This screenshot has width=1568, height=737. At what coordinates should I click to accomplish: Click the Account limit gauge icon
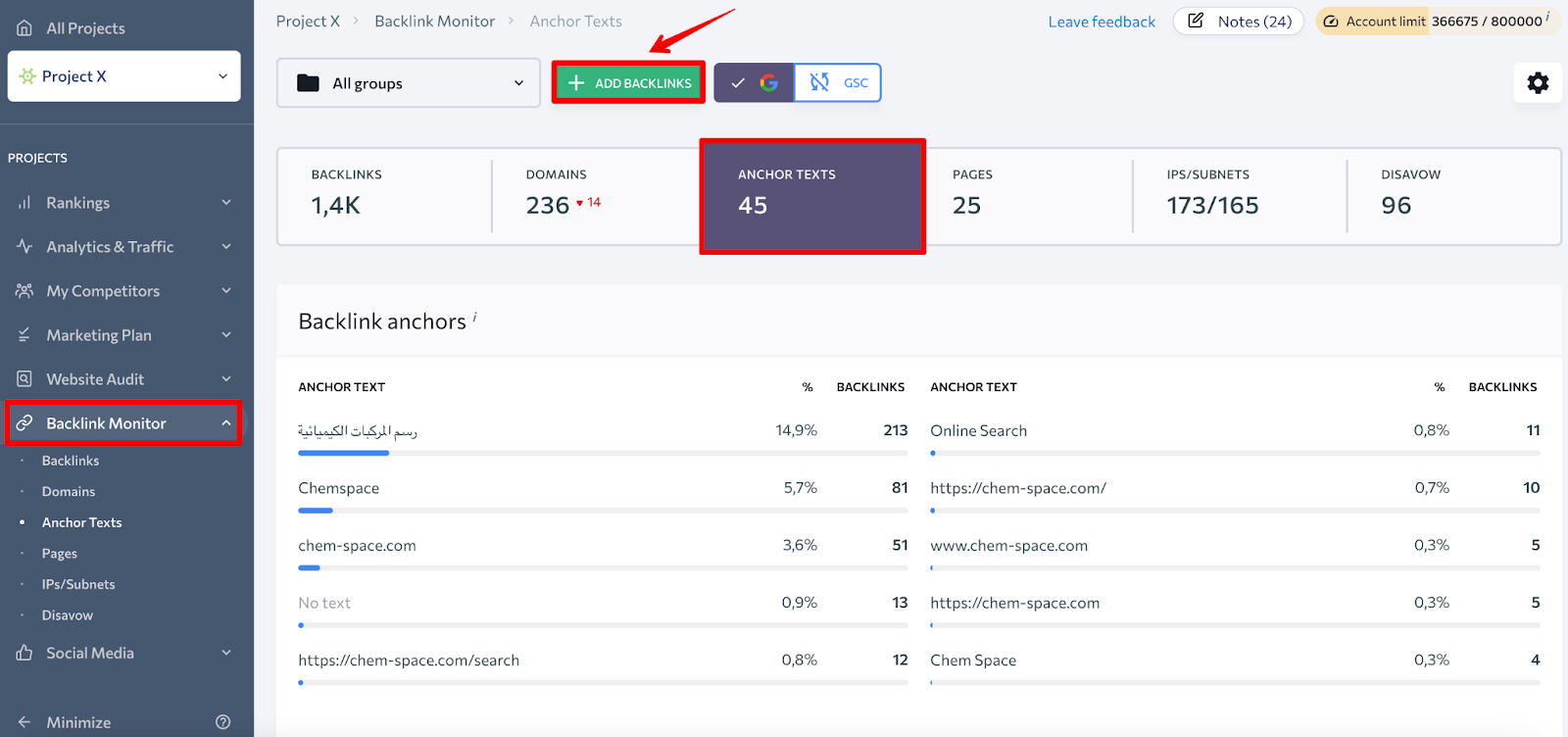(1331, 22)
